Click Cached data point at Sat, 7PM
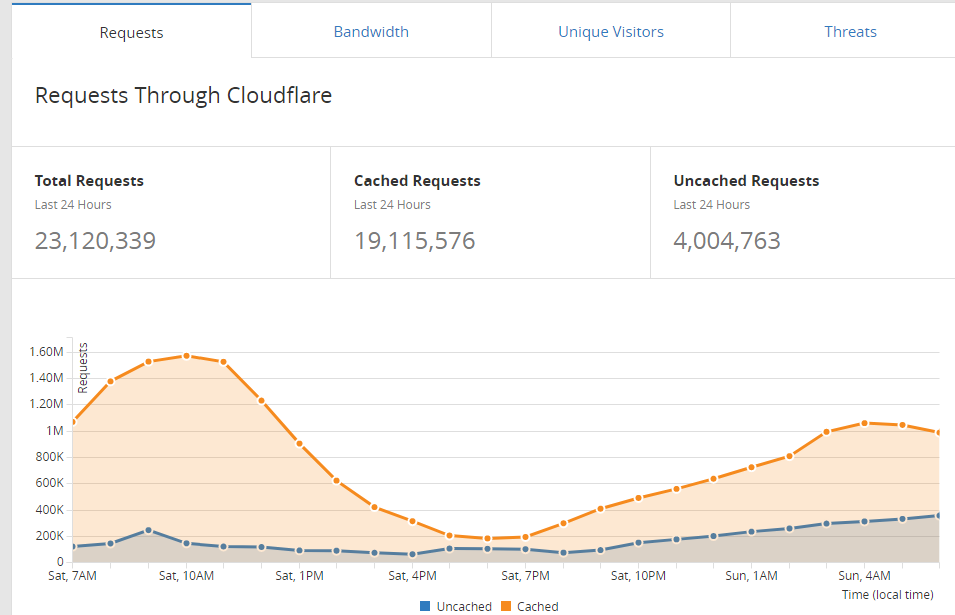The width and height of the screenshot is (955, 615). [526, 537]
